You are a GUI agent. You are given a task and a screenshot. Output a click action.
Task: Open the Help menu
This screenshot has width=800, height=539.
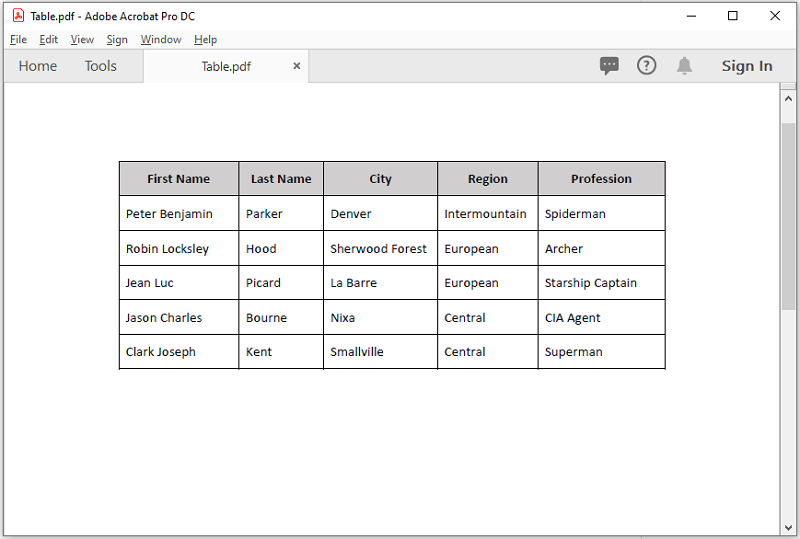(205, 39)
